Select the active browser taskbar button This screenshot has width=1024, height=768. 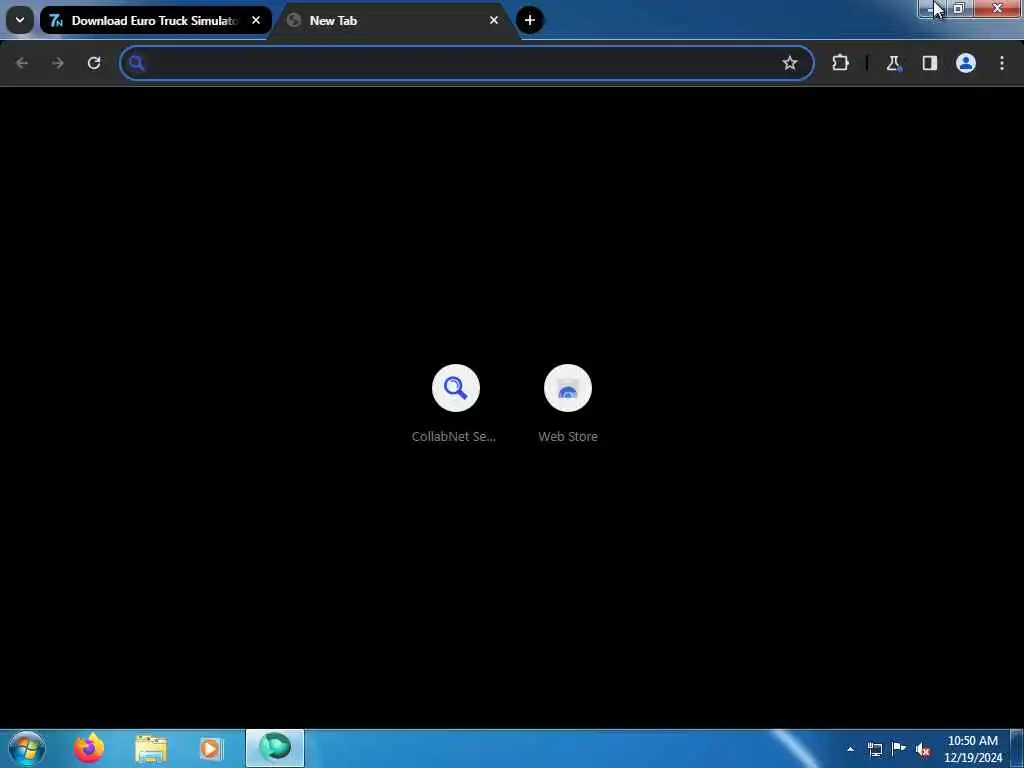(x=275, y=748)
